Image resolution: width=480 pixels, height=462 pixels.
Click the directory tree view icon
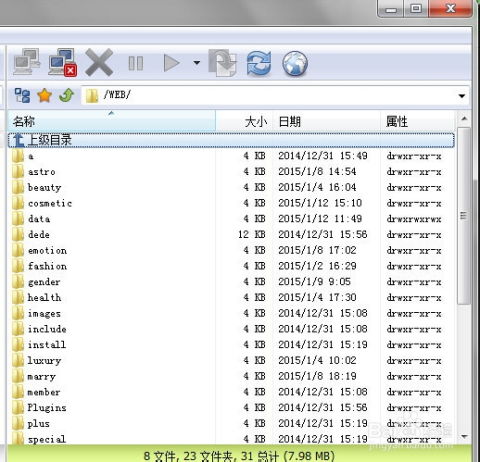click(22, 95)
